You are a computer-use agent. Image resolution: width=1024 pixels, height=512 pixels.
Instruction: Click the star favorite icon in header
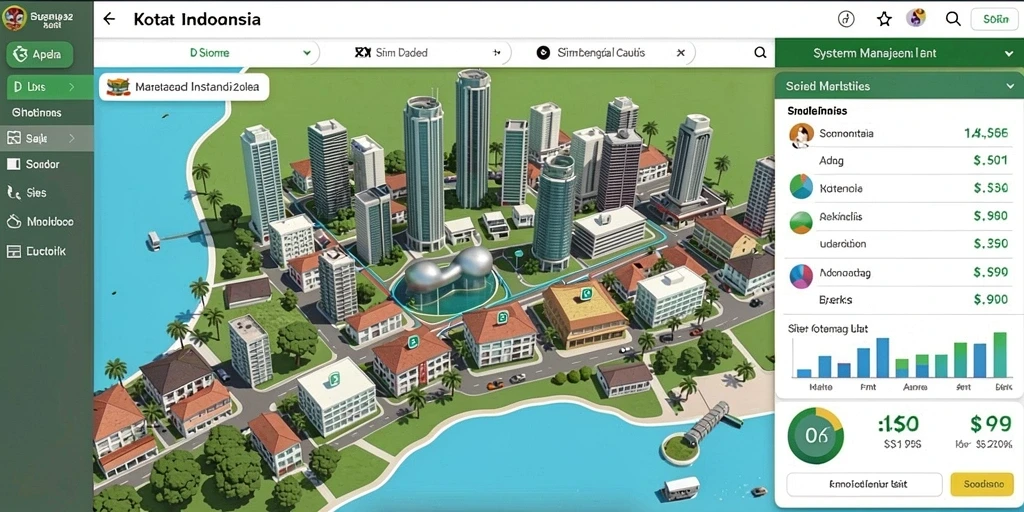[884, 19]
